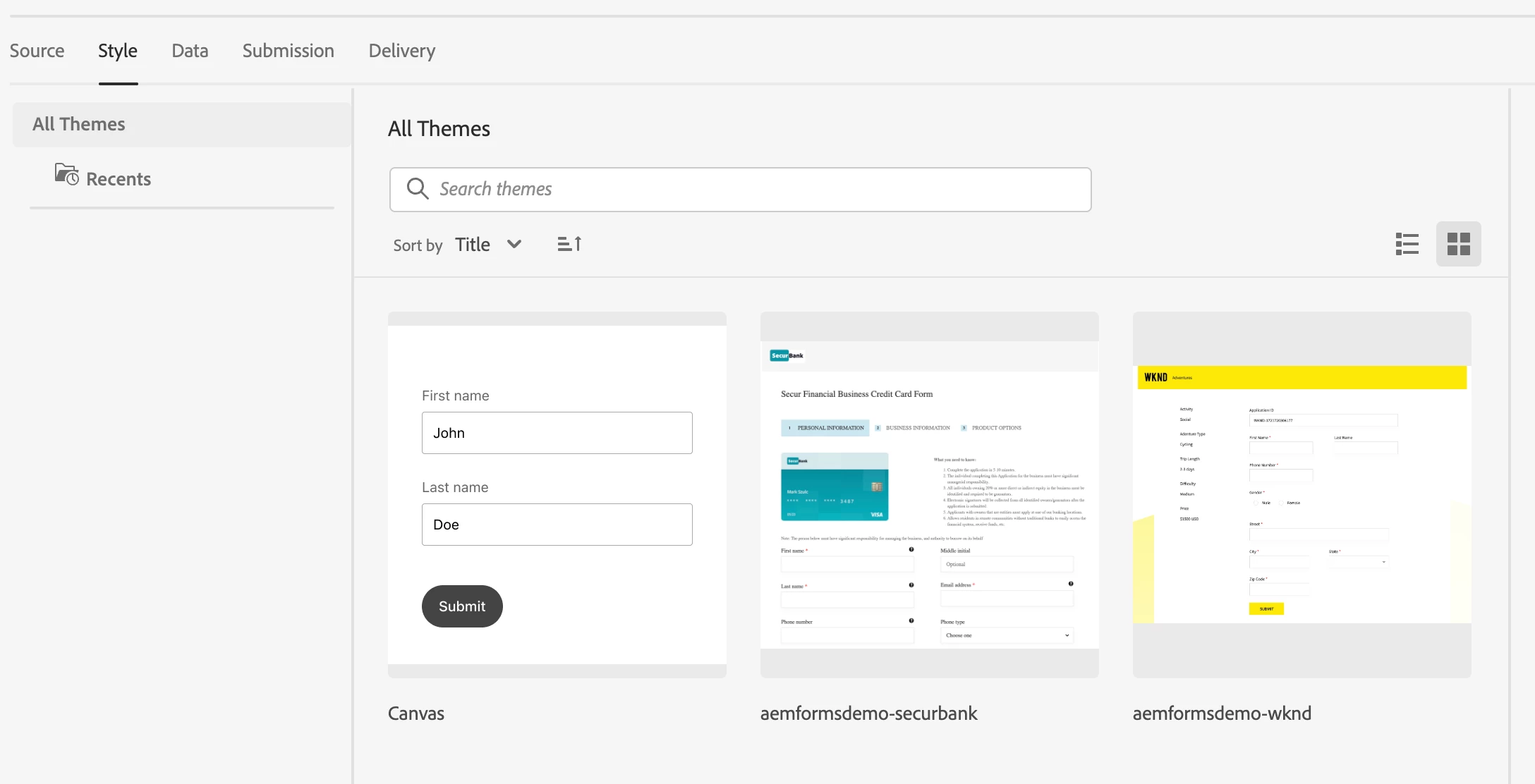This screenshot has width=1535, height=784.
Task: Click the Recents folder clock icon
Action: point(67,174)
